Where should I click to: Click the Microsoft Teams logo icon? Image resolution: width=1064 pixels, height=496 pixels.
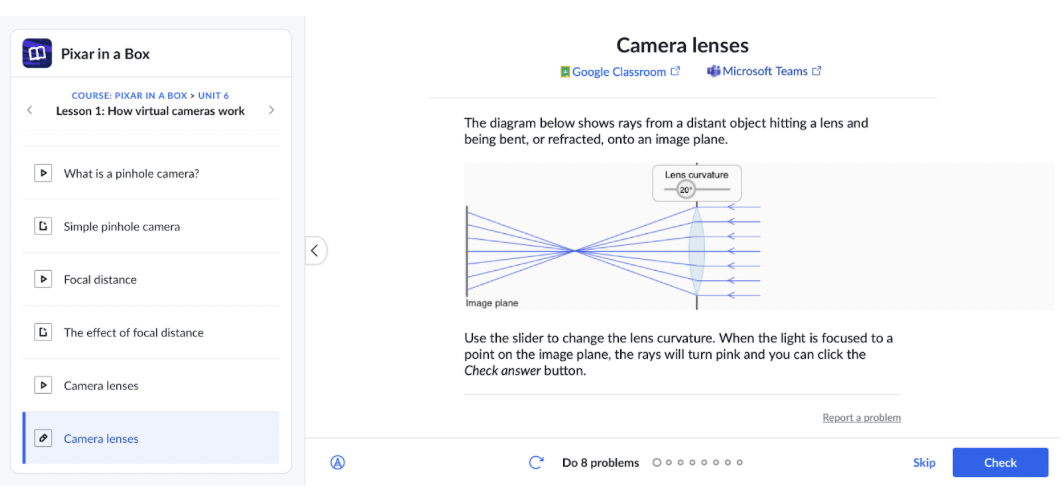pos(713,71)
